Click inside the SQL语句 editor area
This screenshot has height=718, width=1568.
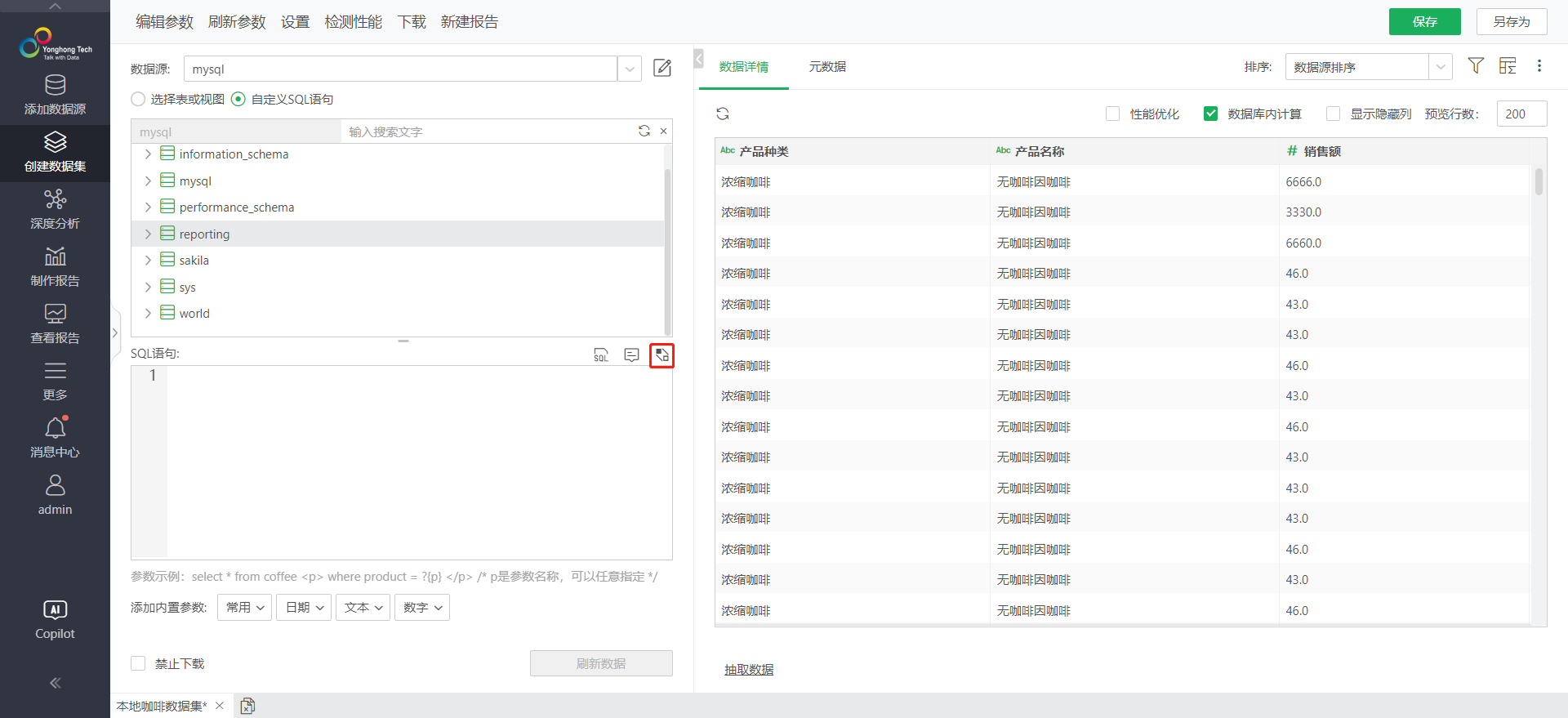(420, 462)
